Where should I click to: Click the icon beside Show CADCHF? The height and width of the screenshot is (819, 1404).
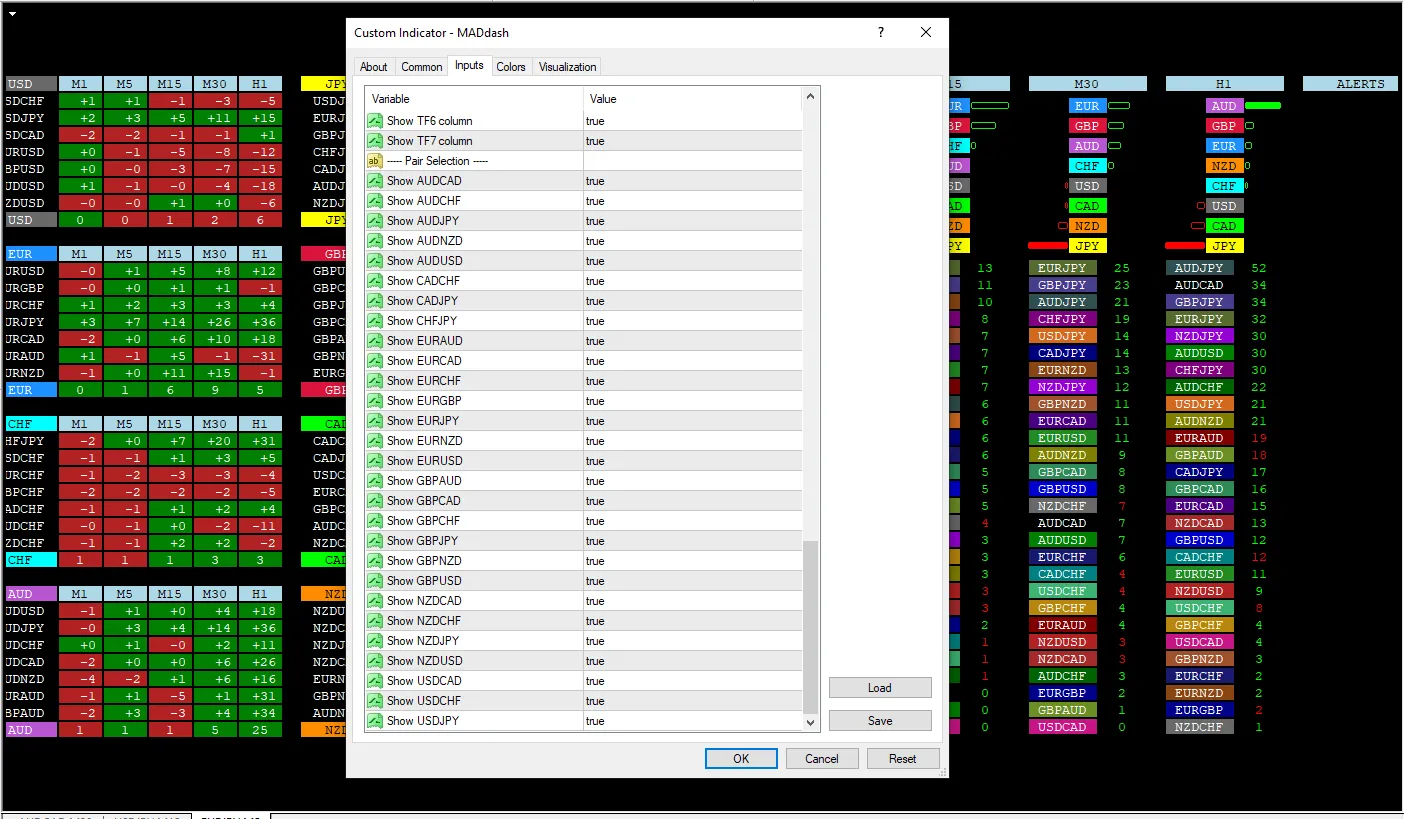[375, 281]
